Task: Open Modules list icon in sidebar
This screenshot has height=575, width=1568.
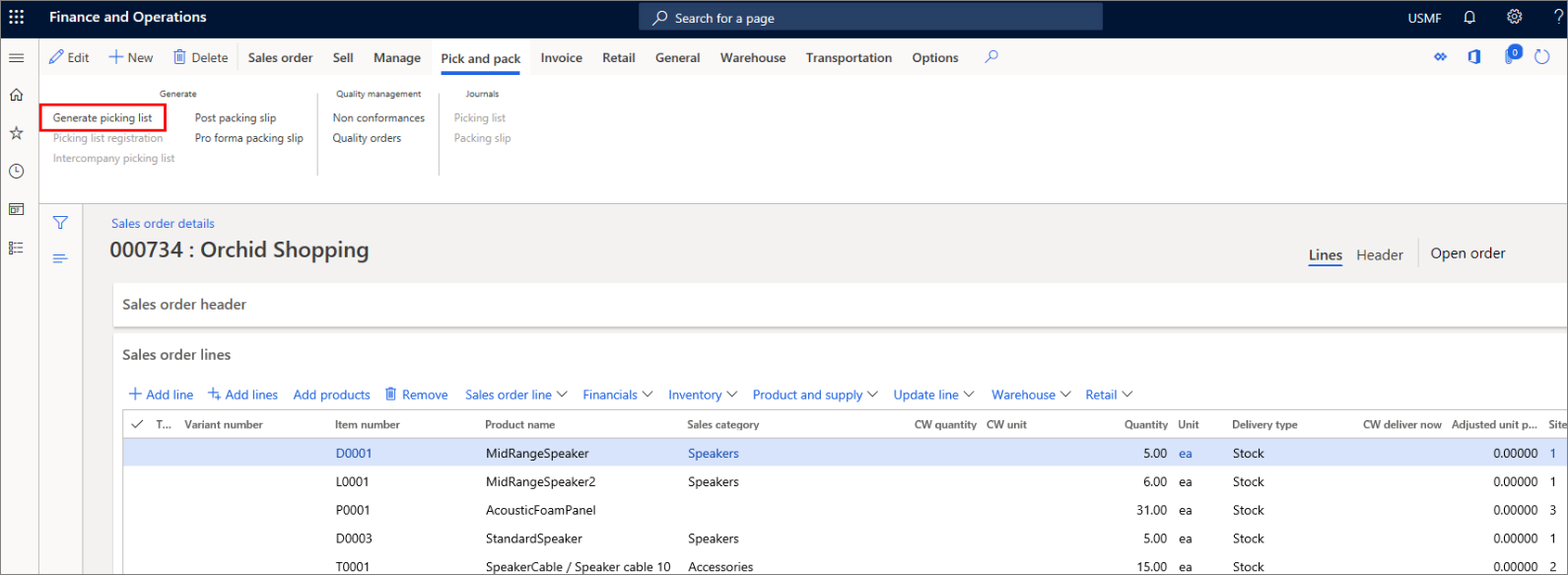Action: click(16, 248)
